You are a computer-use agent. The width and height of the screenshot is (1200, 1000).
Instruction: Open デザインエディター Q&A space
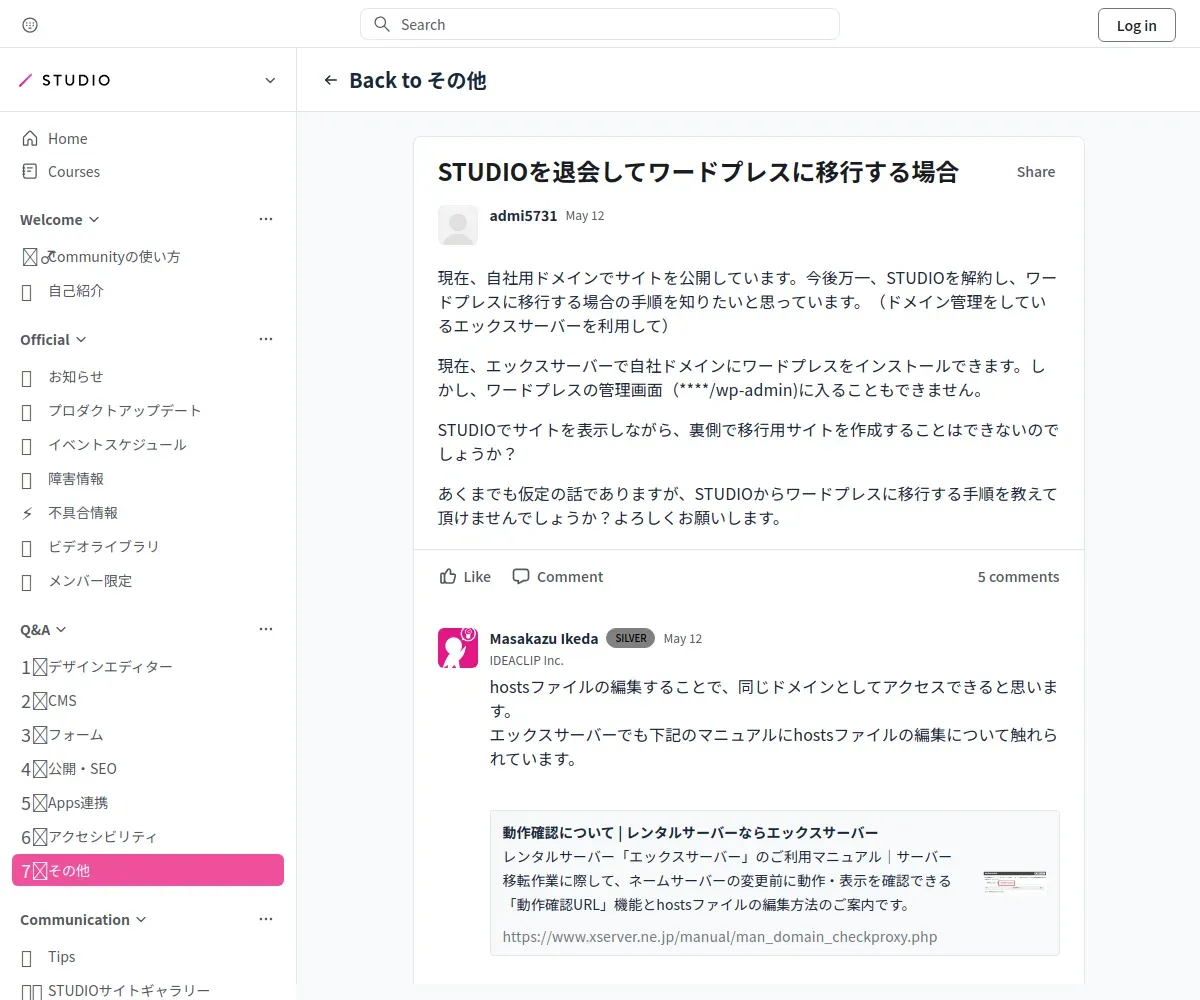[x=148, y=666]
